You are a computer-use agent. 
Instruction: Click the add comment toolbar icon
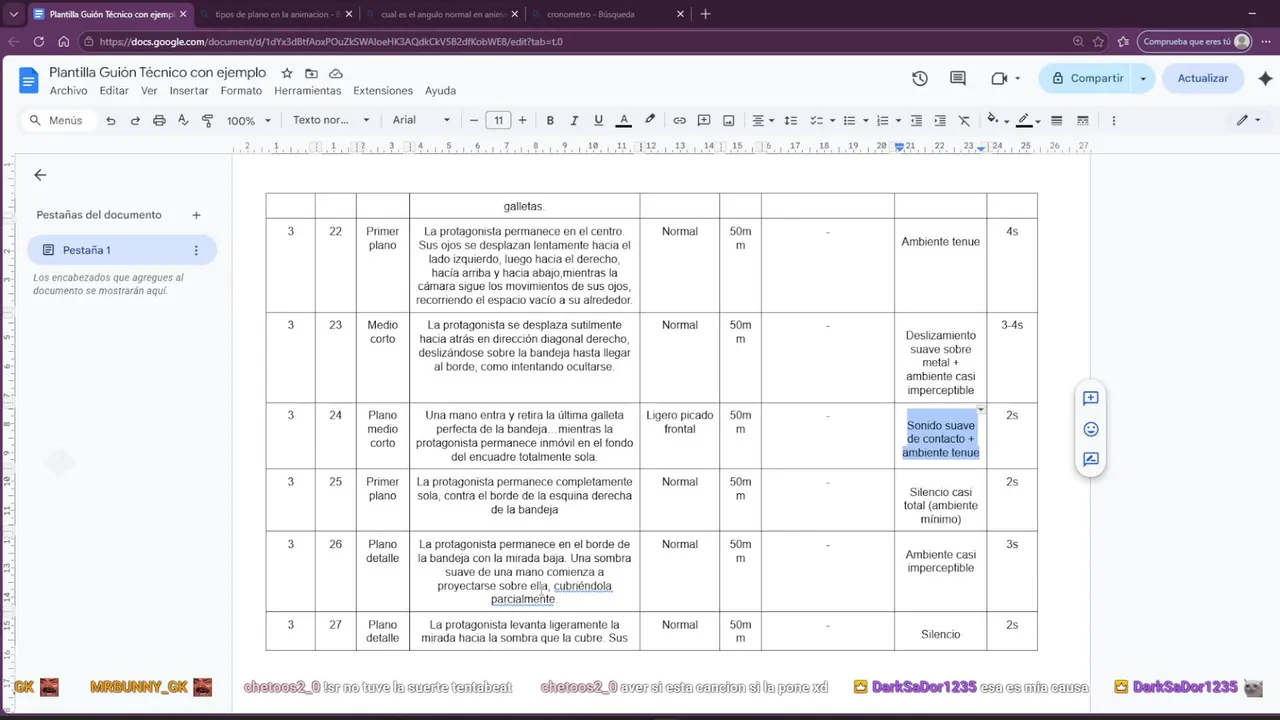[x=704, y=120]
